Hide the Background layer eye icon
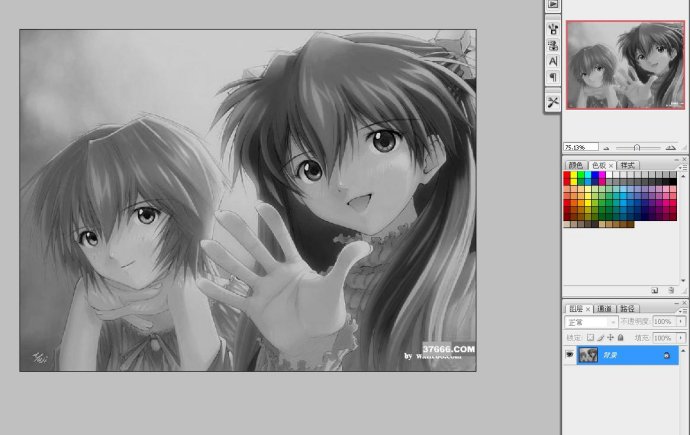The height and width of the screenshot is (435, 690). [x=570, y=355]
